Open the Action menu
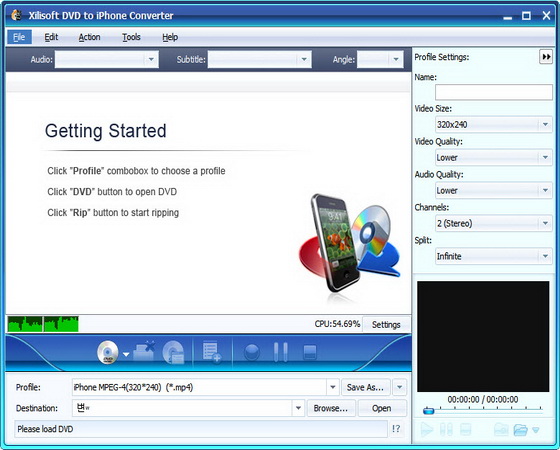The image size is (560, 450). click(89, 37)
